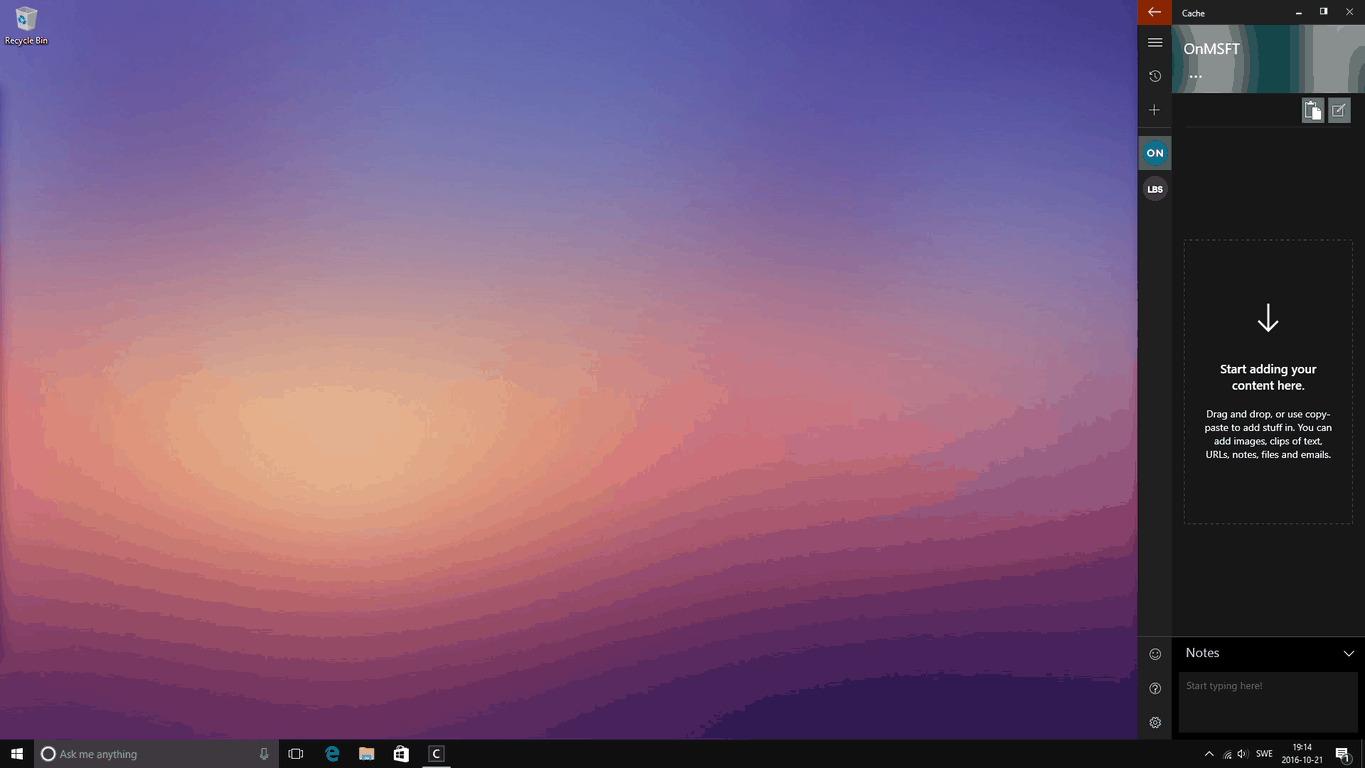This screenshot has height=768, width=1365.
Task: Open the history clock icon
Action: (x=1155, y=76)
